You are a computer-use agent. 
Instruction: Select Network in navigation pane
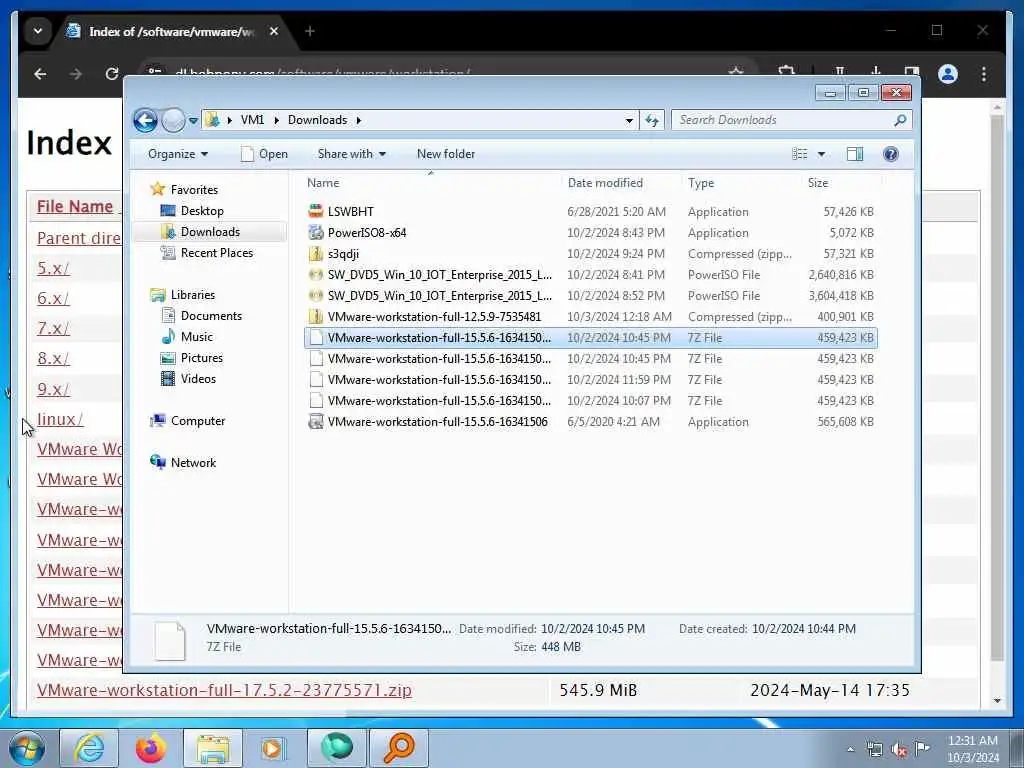[x=193, y=463]
